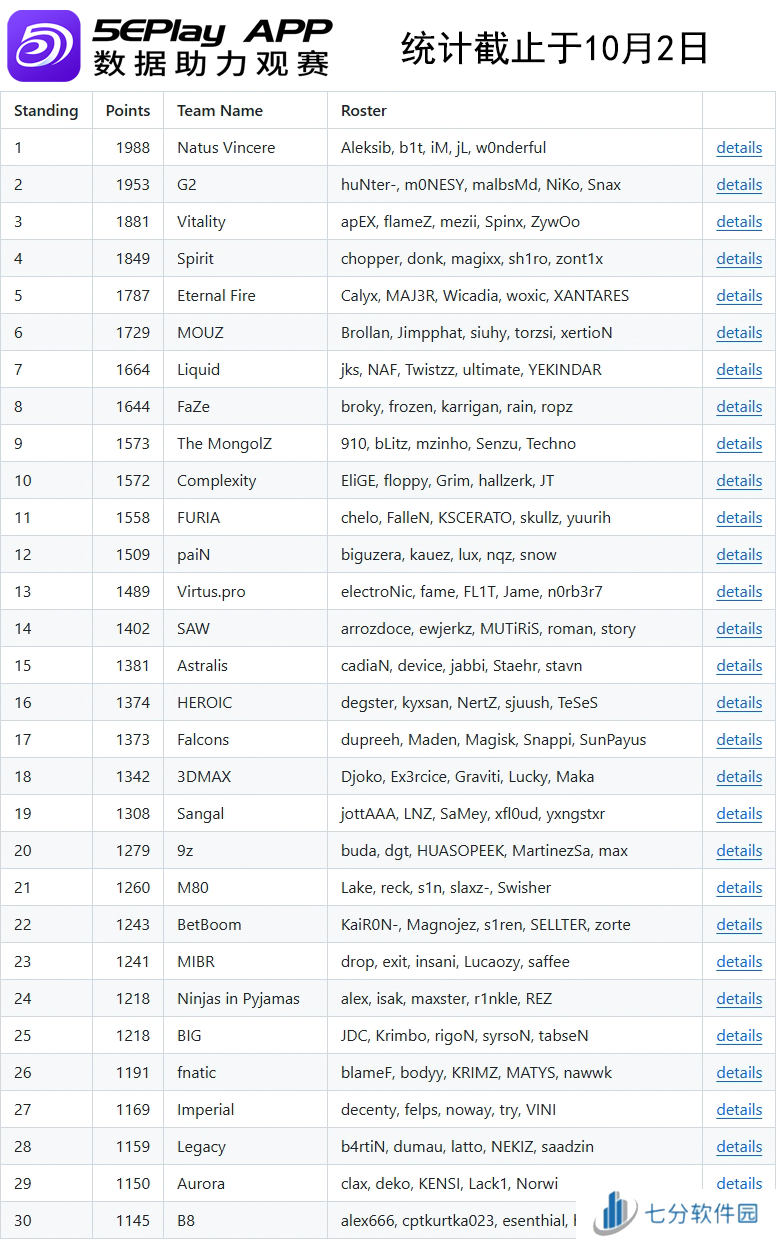This screenshot has height=1239, width=776.
Task: Click the Roster column header
Action: pyautogui.click(x=364, y=111)
